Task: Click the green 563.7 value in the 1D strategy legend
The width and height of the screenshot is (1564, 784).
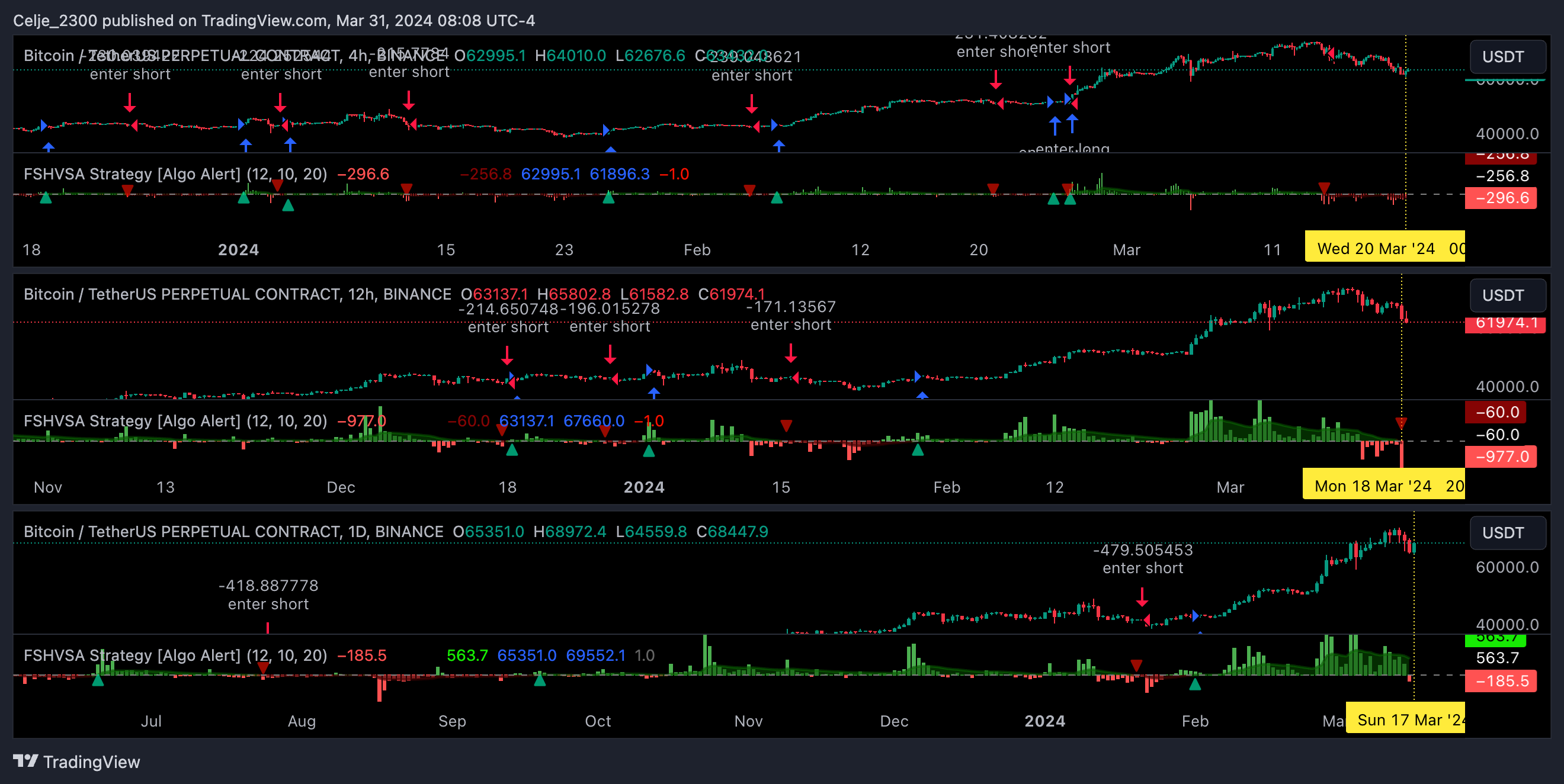Action: (x=467, y=656)
